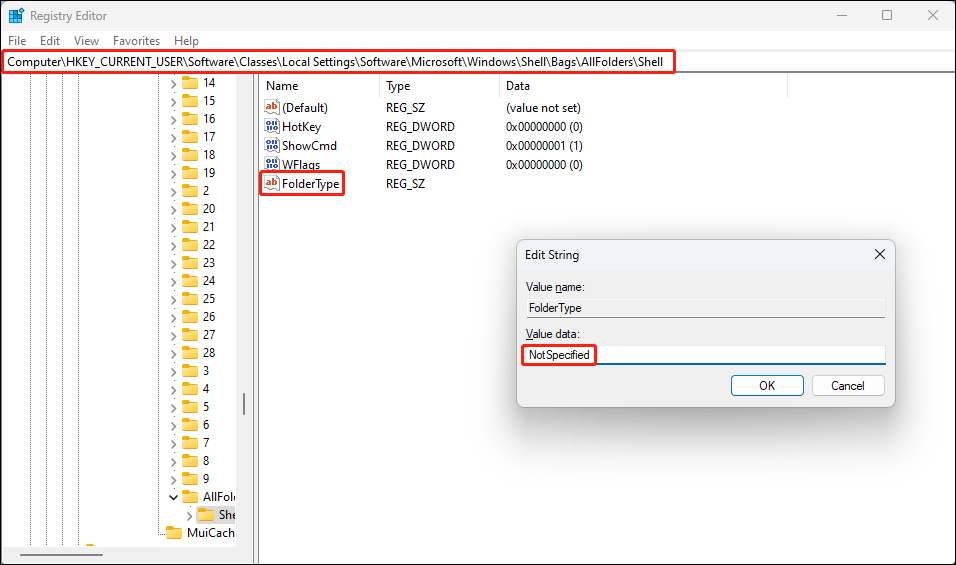
Task: Click the Value data input field
Action: pos(705,355)
